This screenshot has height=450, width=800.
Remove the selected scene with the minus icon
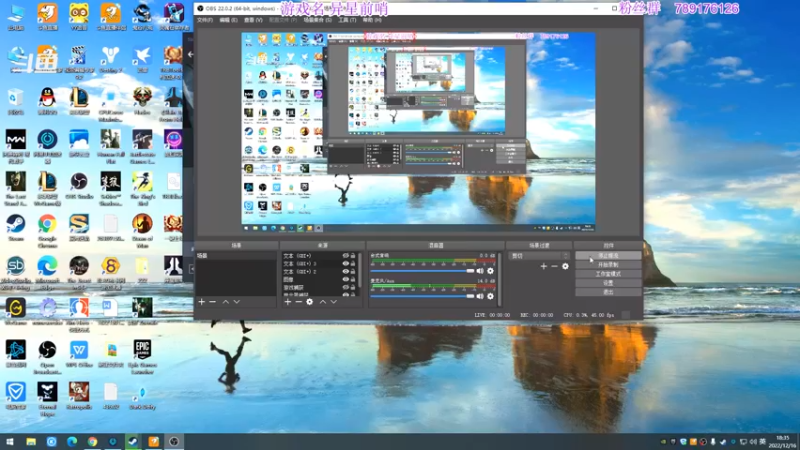point(212,302)
